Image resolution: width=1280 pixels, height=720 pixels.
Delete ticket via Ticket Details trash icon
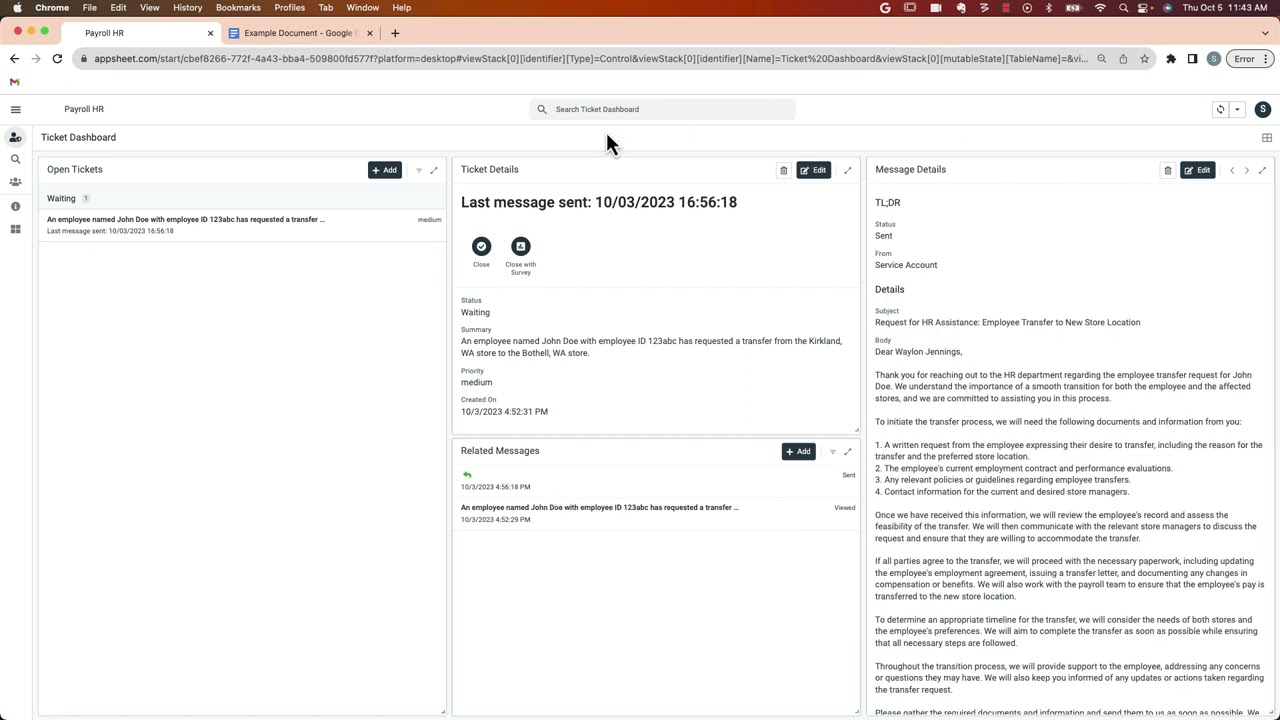pyautogui.click(x=783, y=170)
